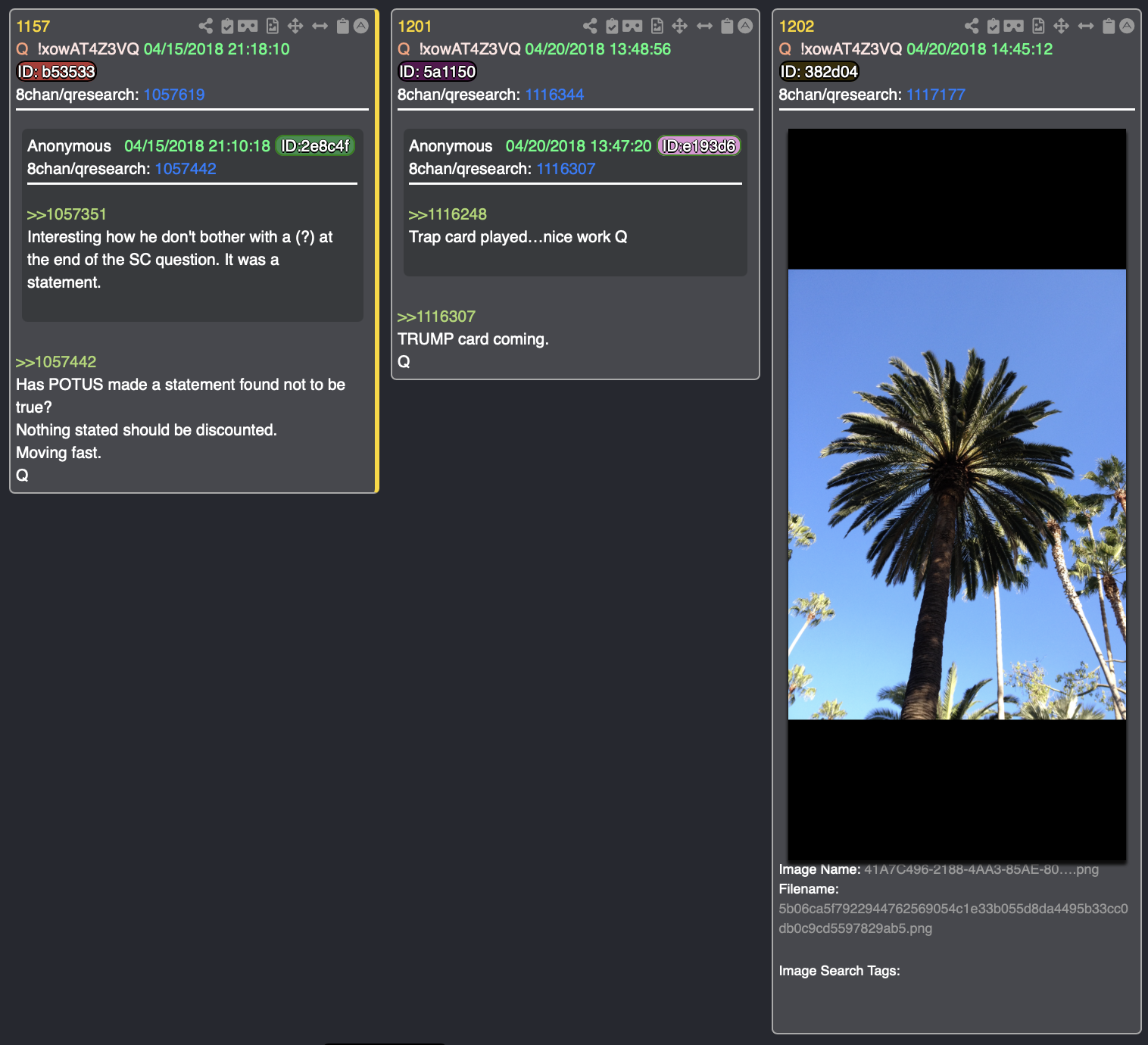The height and width of the screenshot is (1045, 1148).
Task: Click the four-way move icon on post 1157
Action: [295, 27]
